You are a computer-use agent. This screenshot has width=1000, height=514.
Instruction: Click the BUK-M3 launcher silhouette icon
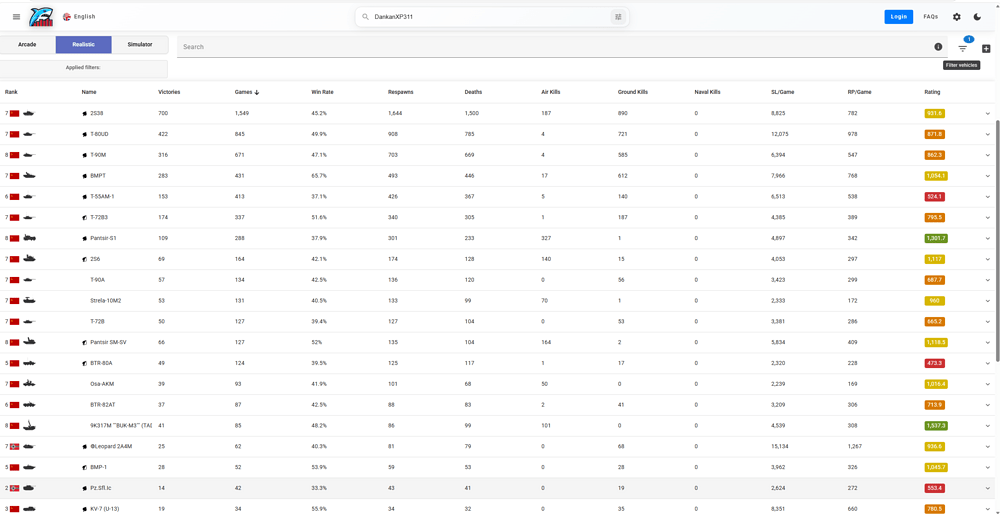[29, 425]
